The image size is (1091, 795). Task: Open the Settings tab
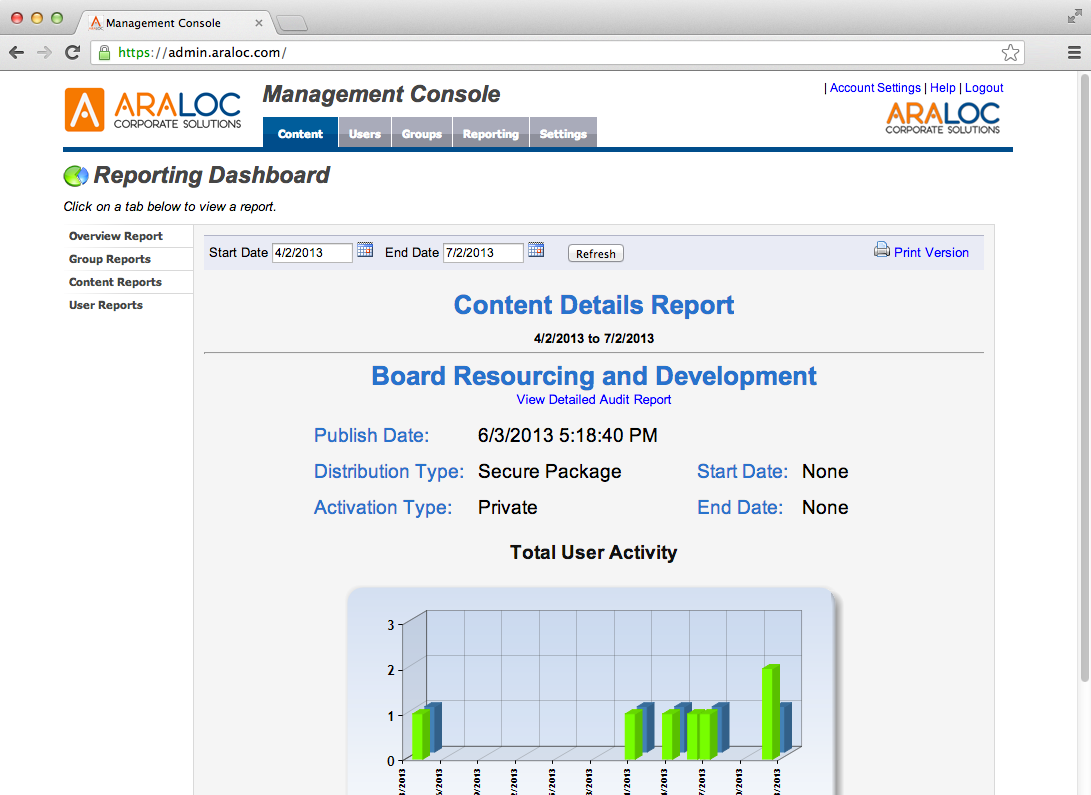coord(563,132)
